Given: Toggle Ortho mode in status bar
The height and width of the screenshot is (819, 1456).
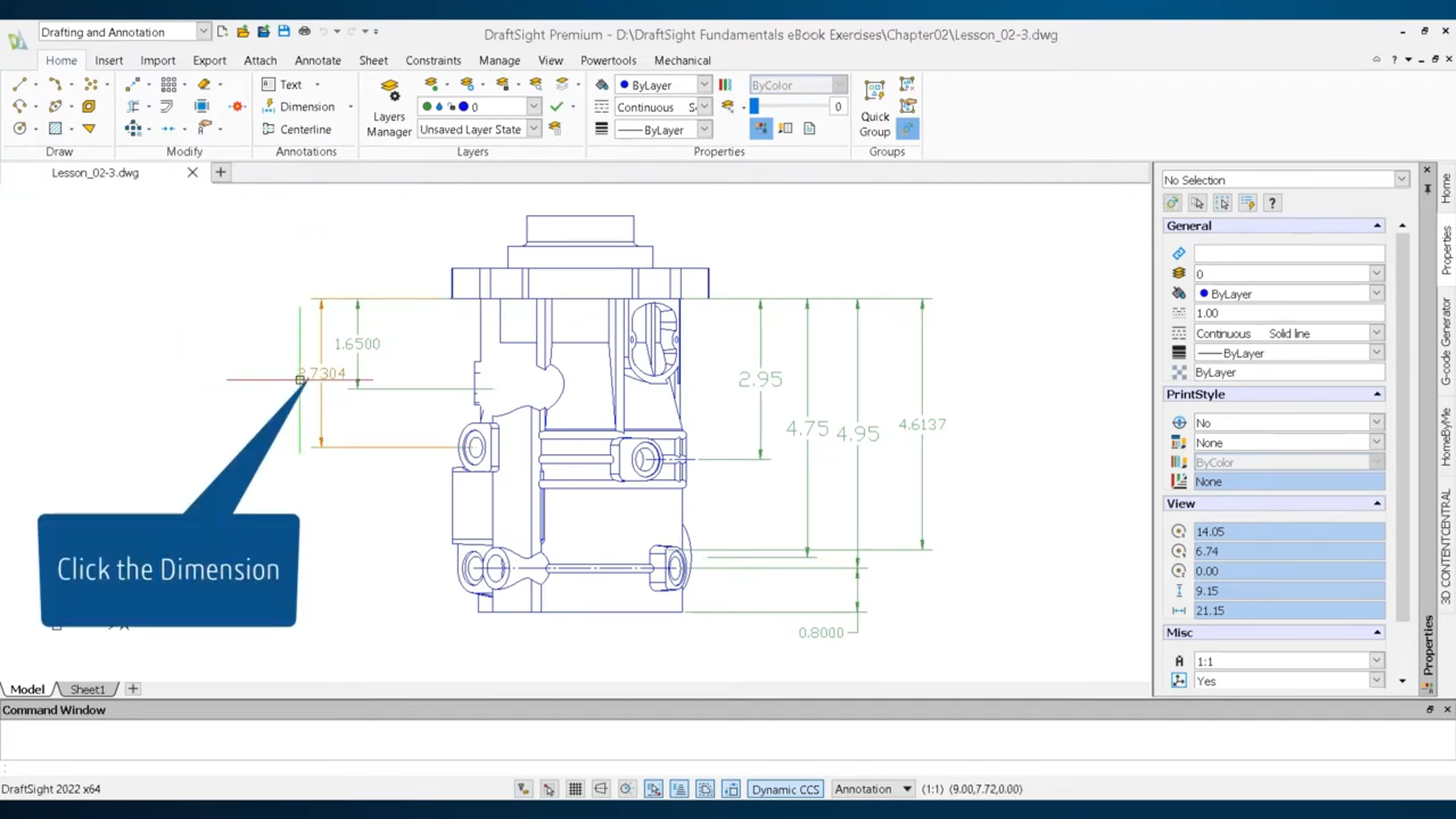Looking at the screenshot, I should [x=601, y=789].
